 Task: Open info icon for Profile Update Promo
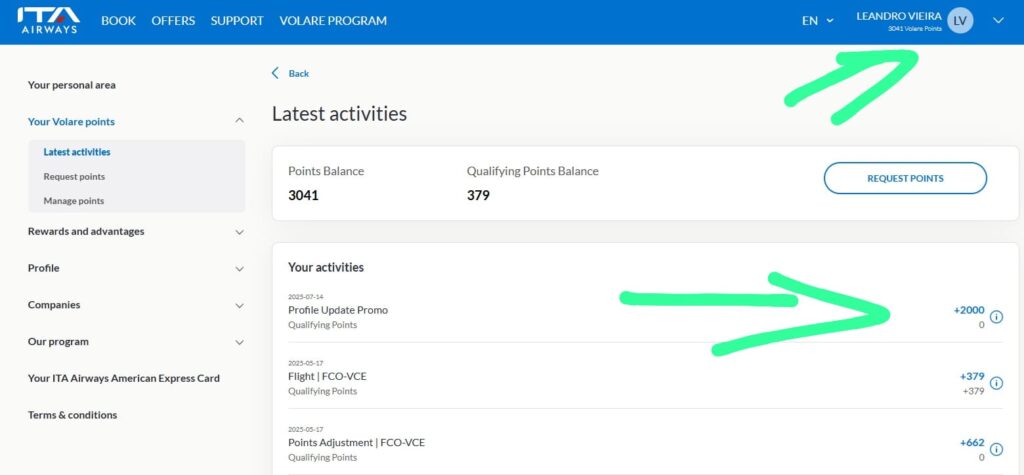tap(996, 317)
